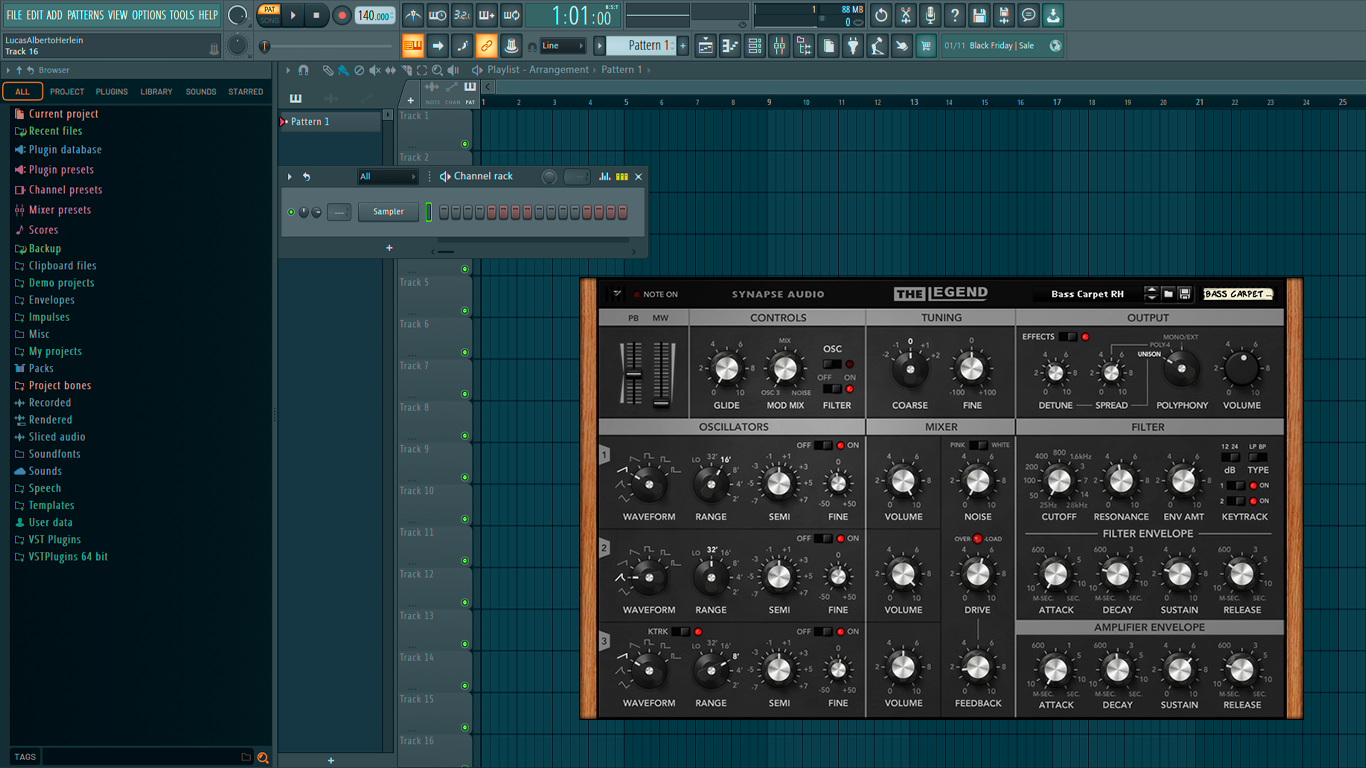Click the download content library icon
This screenshot has height=768, width=1366.
[x=1053, y=15]
